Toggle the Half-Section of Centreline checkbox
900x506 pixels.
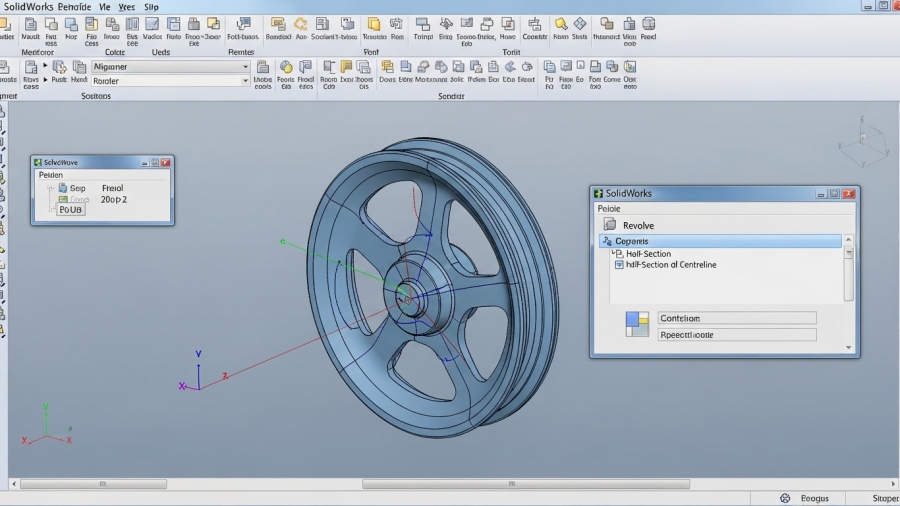pos(619,265)
